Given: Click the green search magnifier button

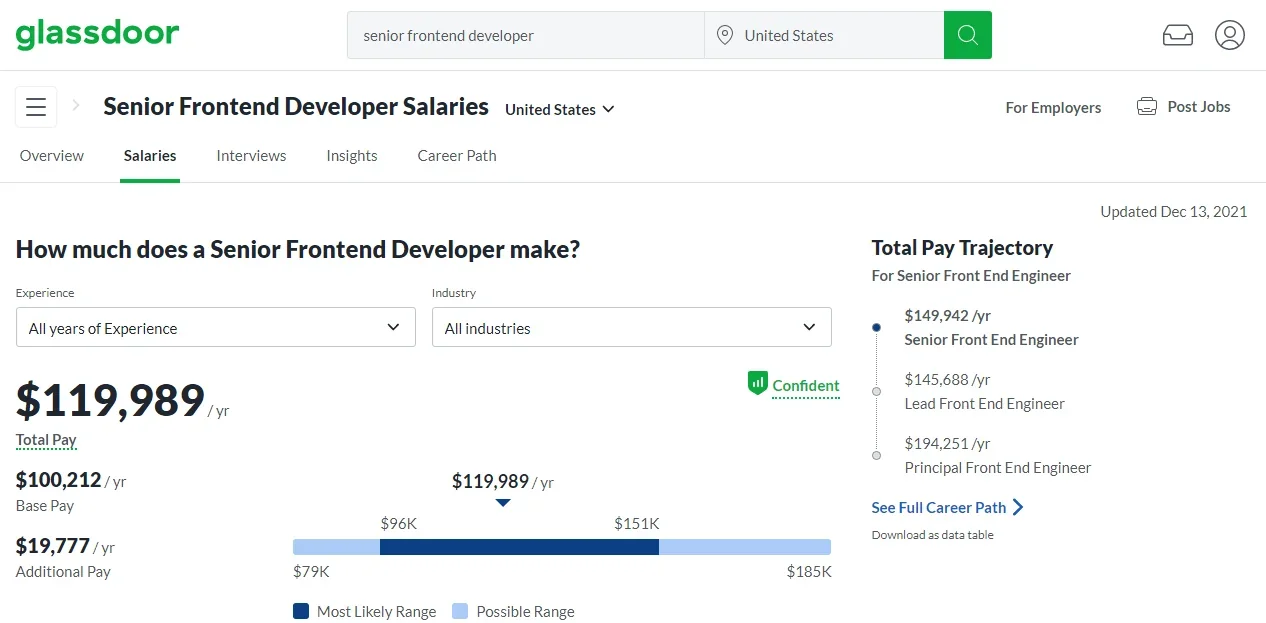Looking at the screenshot, I should tap(967, 35).
